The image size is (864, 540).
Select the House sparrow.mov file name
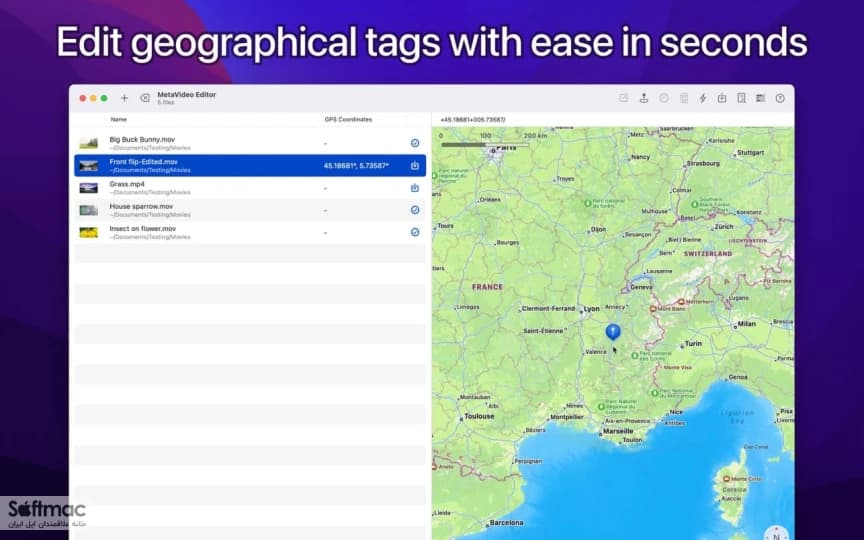(x=141, y=207)
